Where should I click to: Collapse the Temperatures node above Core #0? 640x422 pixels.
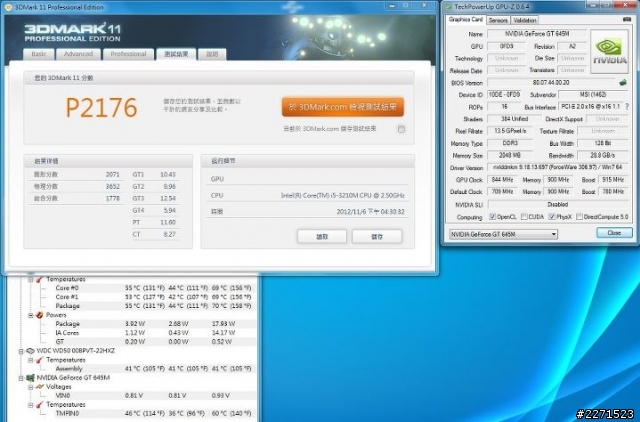[30, 280]
